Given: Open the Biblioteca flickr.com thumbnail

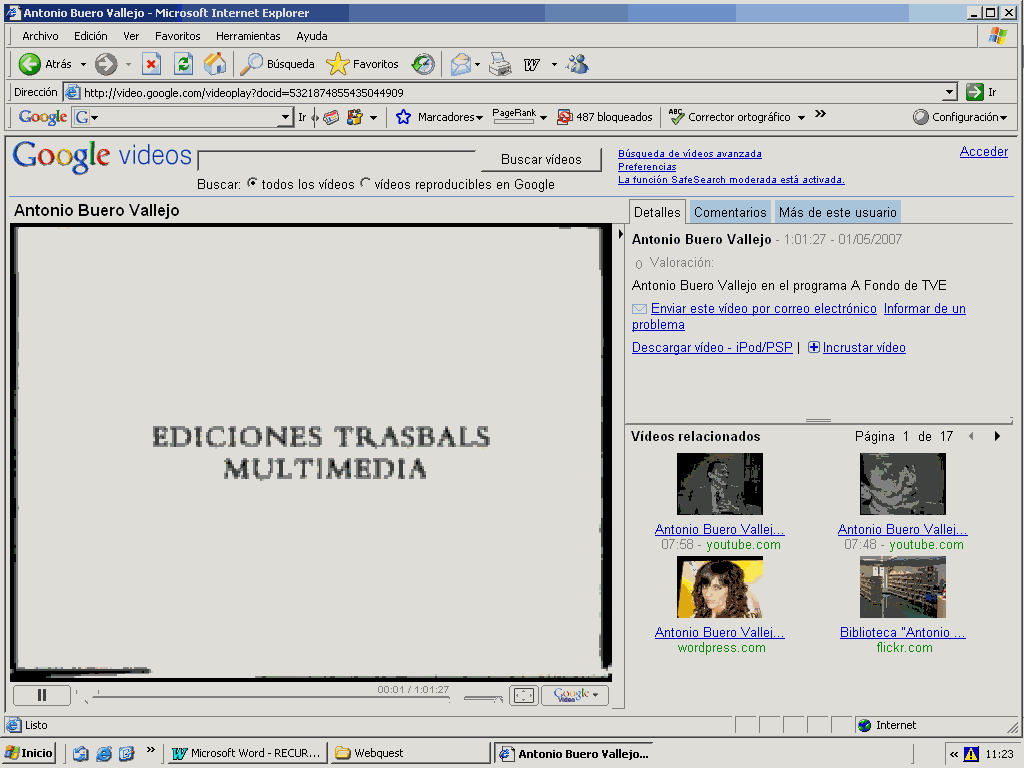Looking at the screenshot, I should click(x=903, y=587).
